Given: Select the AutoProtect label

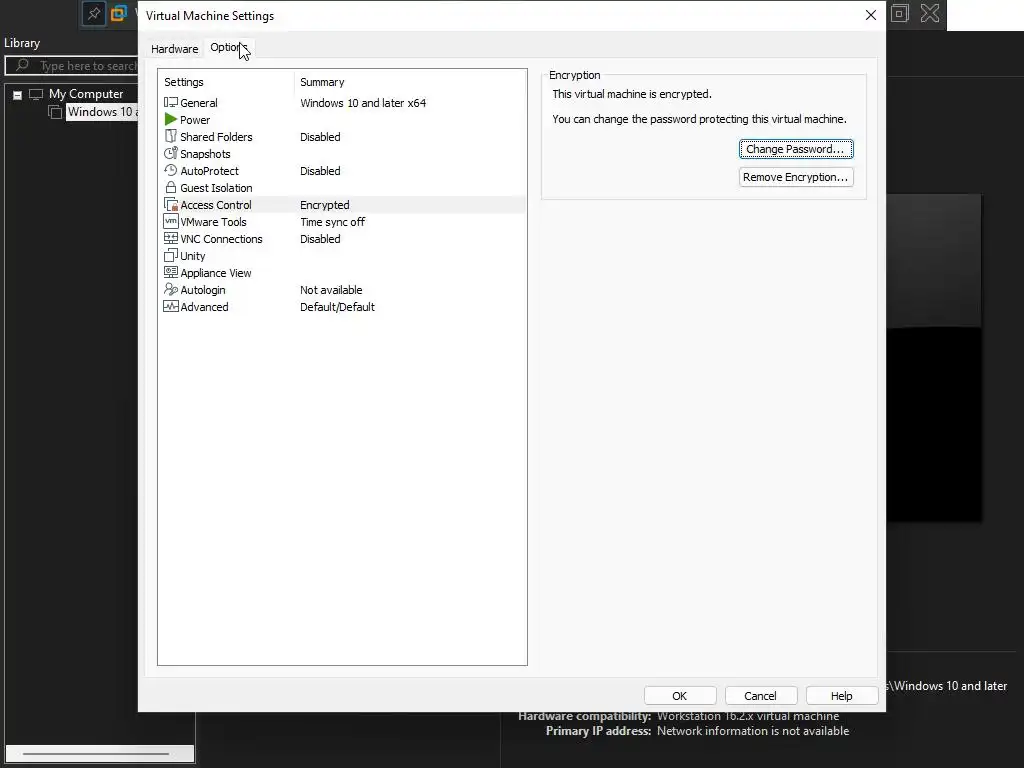Looking at the screenshot, I should 210,171.
